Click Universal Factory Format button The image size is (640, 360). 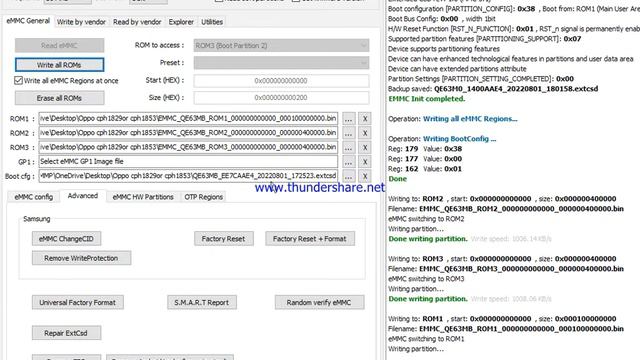[x=78, y=302]
